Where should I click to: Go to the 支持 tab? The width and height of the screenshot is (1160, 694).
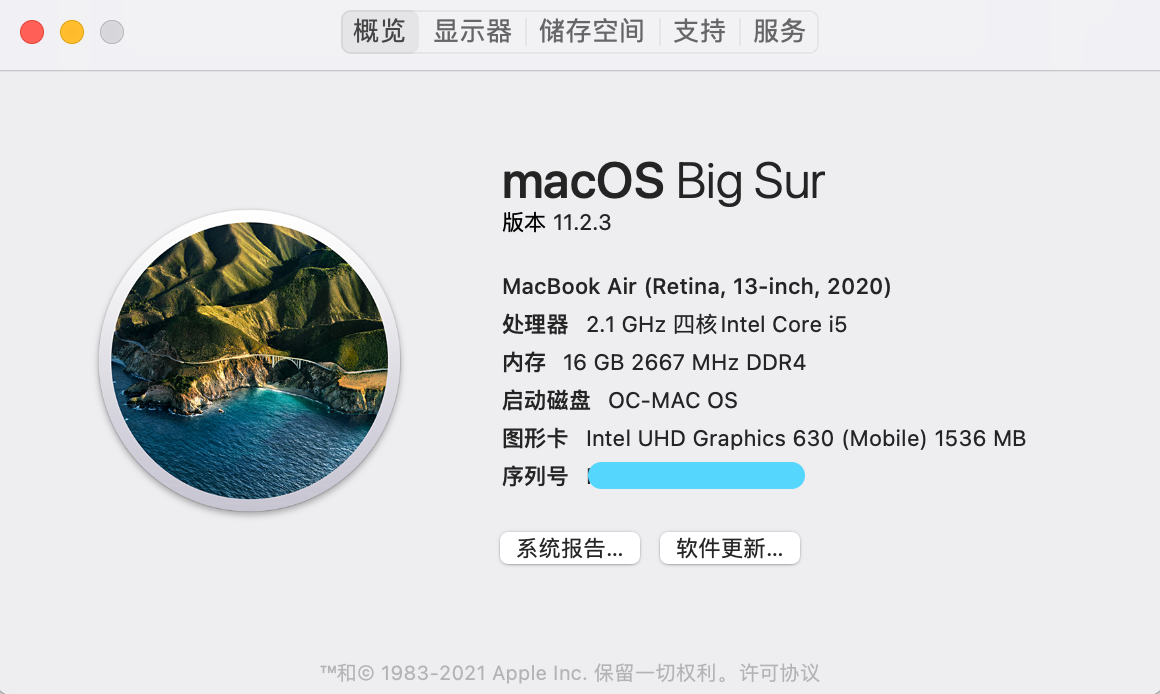699,32
